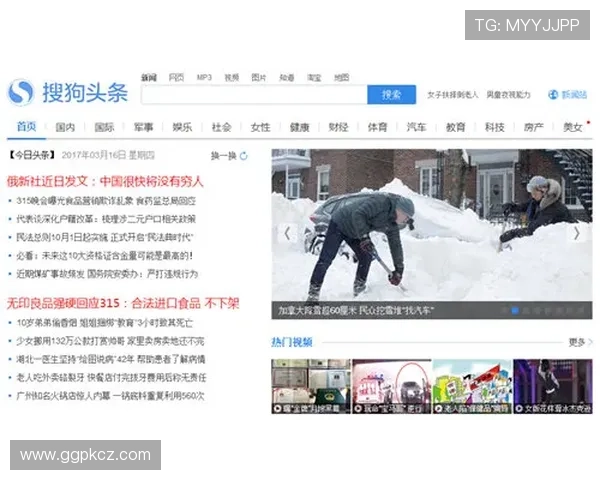Open the 财经 news section

pyautogui.click(x=338, y=127)
